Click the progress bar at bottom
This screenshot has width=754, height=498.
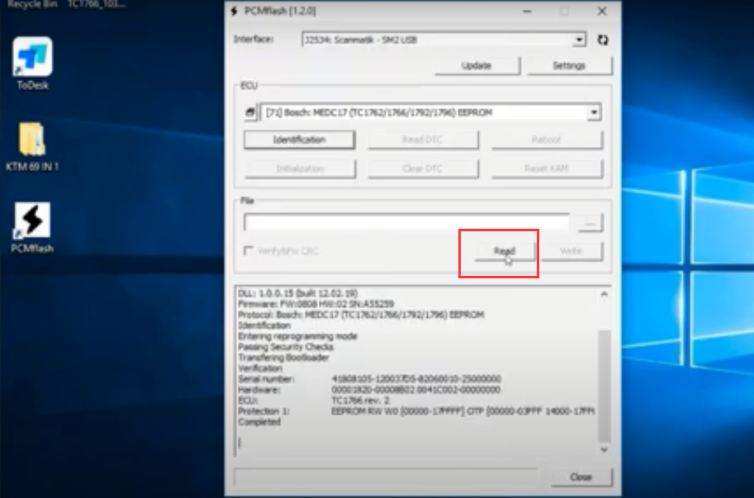point(386,477)
